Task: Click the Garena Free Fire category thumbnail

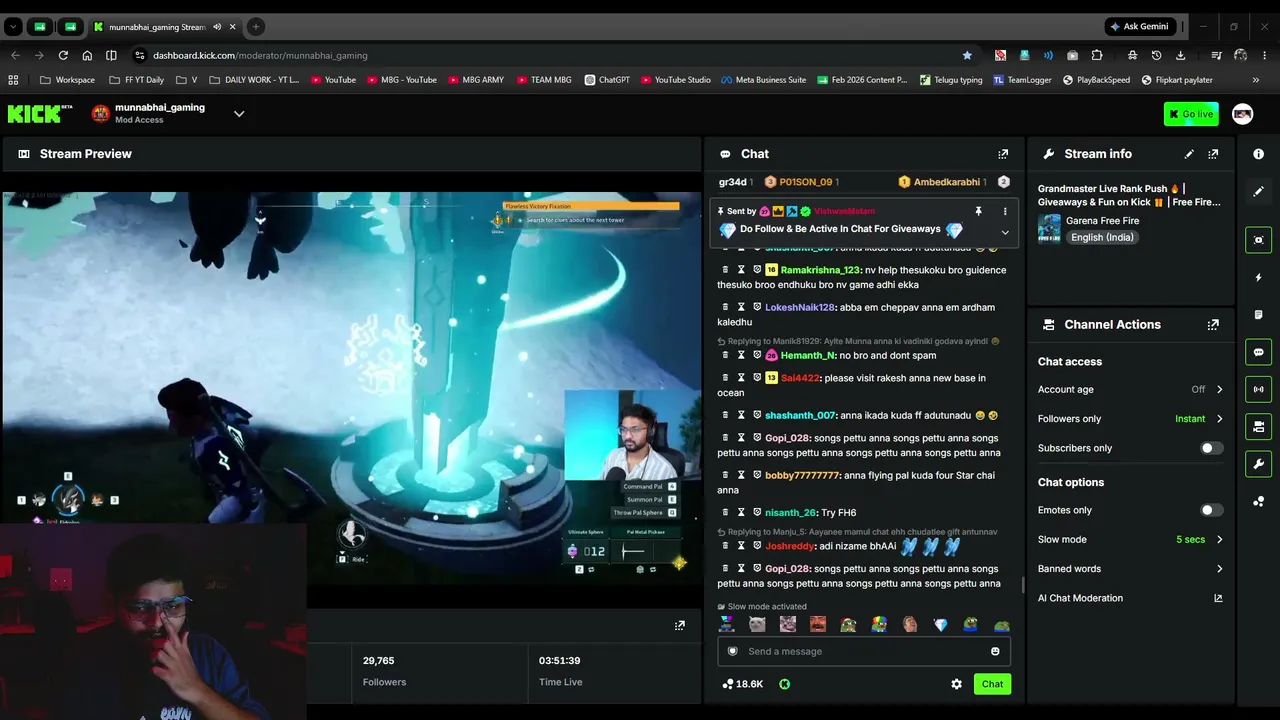Action: pos(1049,229)
